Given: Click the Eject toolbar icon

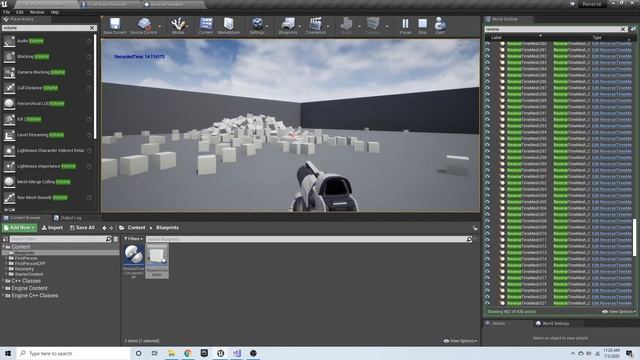Looking at the screenshot, I should point(440,24).
